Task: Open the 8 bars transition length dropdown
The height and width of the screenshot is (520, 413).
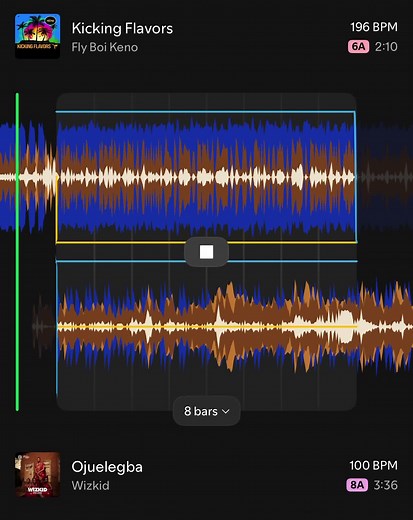Action: click(206, 411)
